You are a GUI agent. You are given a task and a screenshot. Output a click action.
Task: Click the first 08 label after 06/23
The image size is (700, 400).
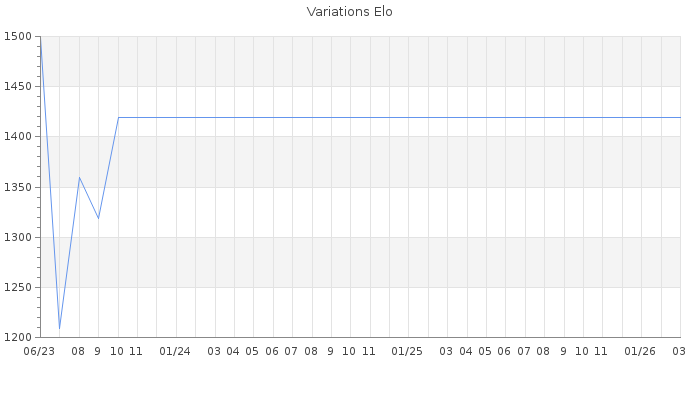point(78,351)
